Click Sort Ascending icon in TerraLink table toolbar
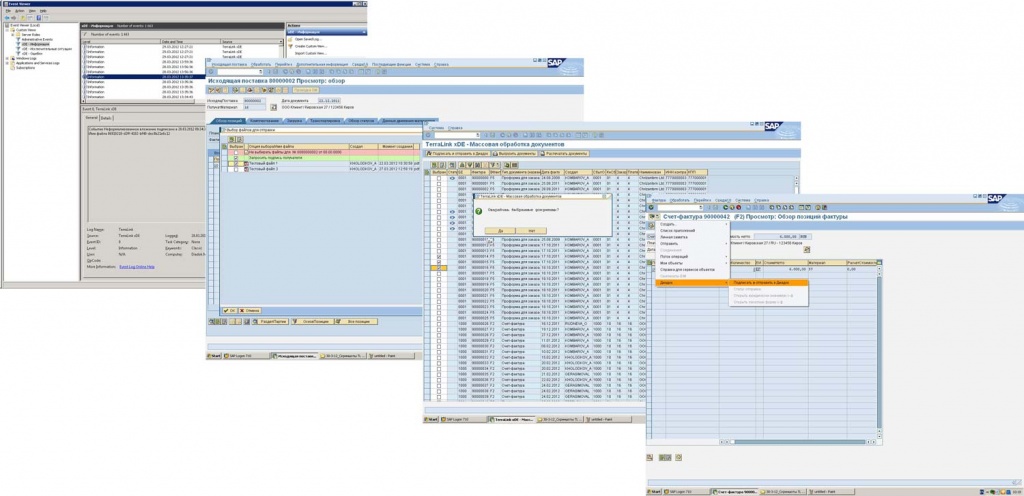Viewport: 1024px width, 496px height. coord(462,165)
